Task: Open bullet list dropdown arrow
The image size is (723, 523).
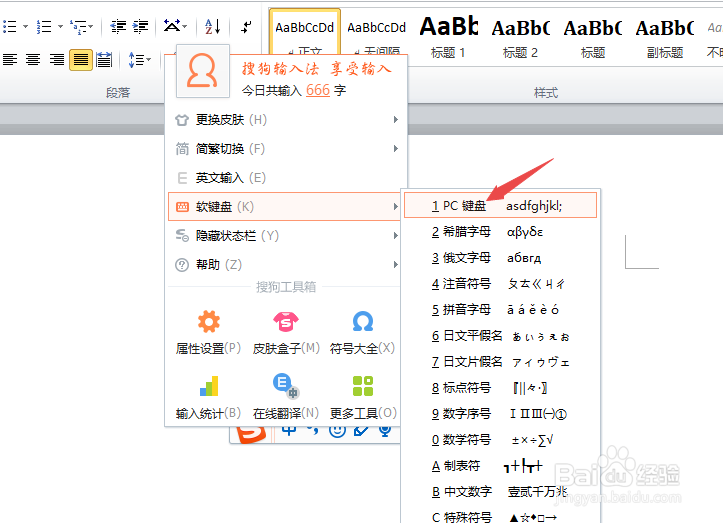Action: [25, 26]
